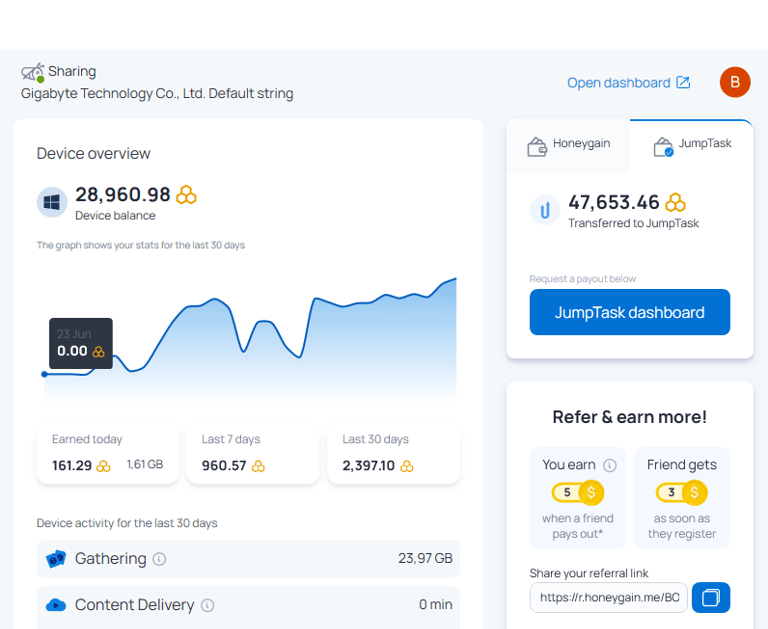Click the Transferred to JumpTask arrow icon
This screenshot has width=768, height=629.
click(x=545, y=210)
